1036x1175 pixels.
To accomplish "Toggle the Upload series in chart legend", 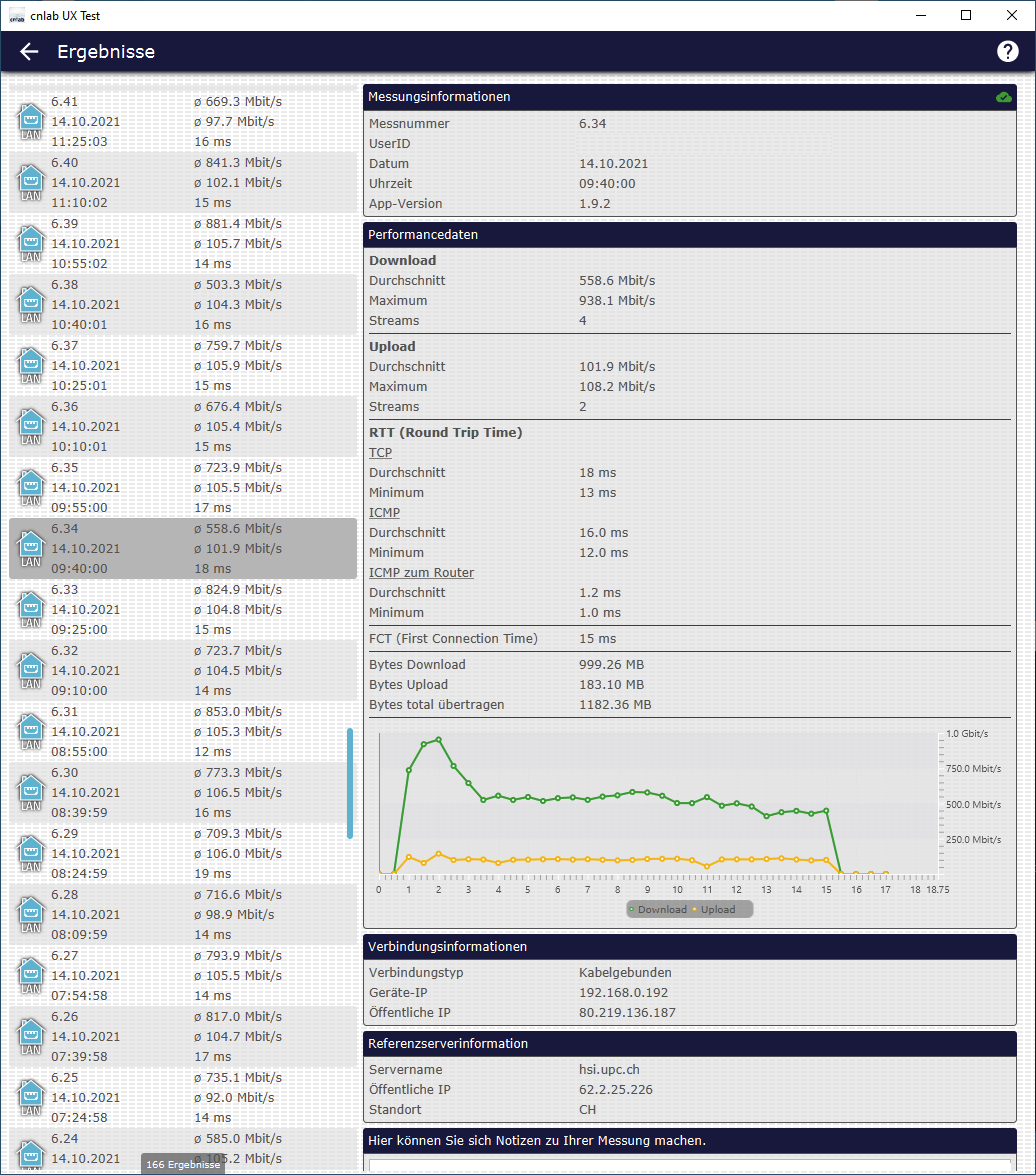I will coord(715,909).
